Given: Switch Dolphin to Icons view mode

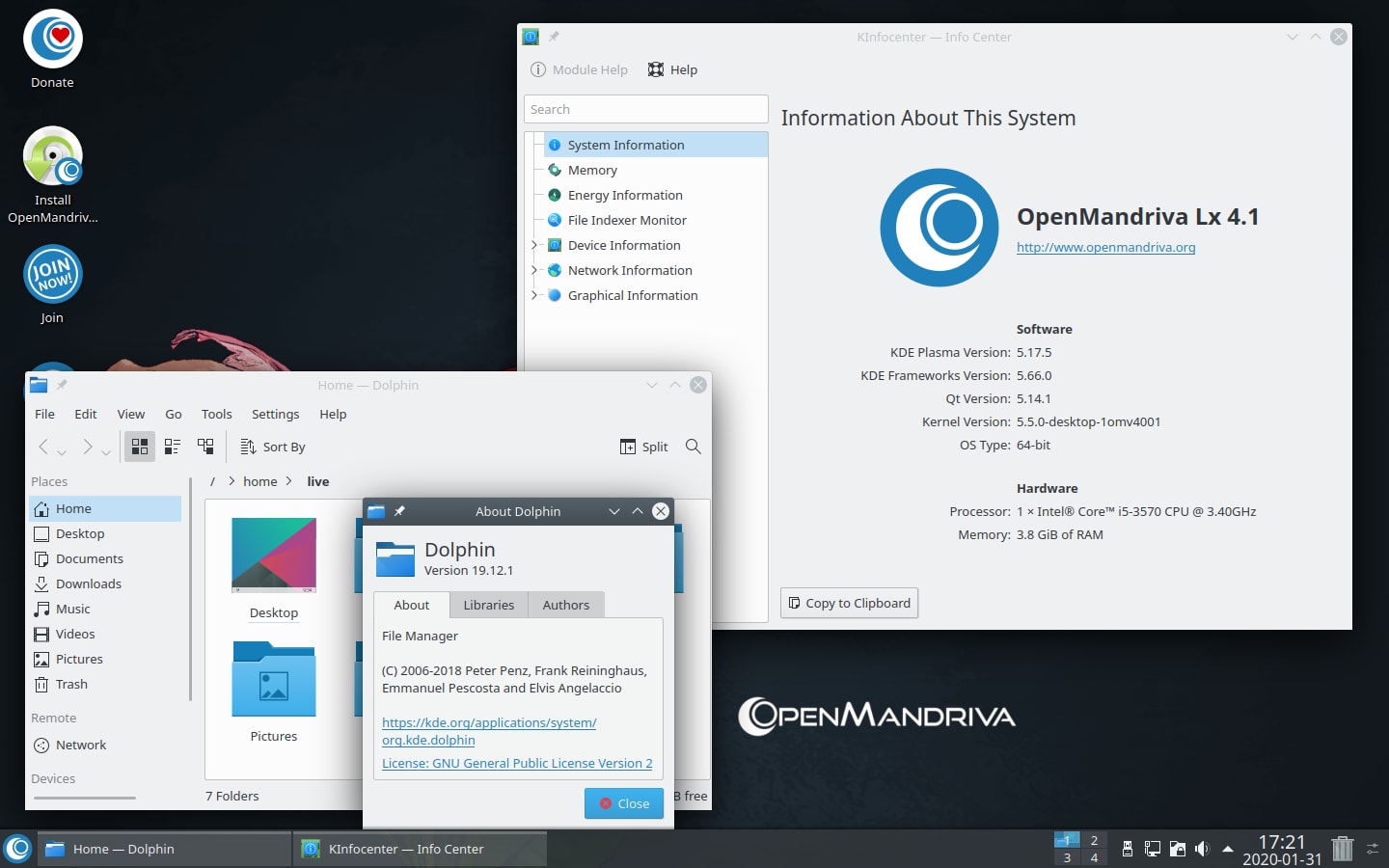Looking at the screenshot, I should click(140, 447).
